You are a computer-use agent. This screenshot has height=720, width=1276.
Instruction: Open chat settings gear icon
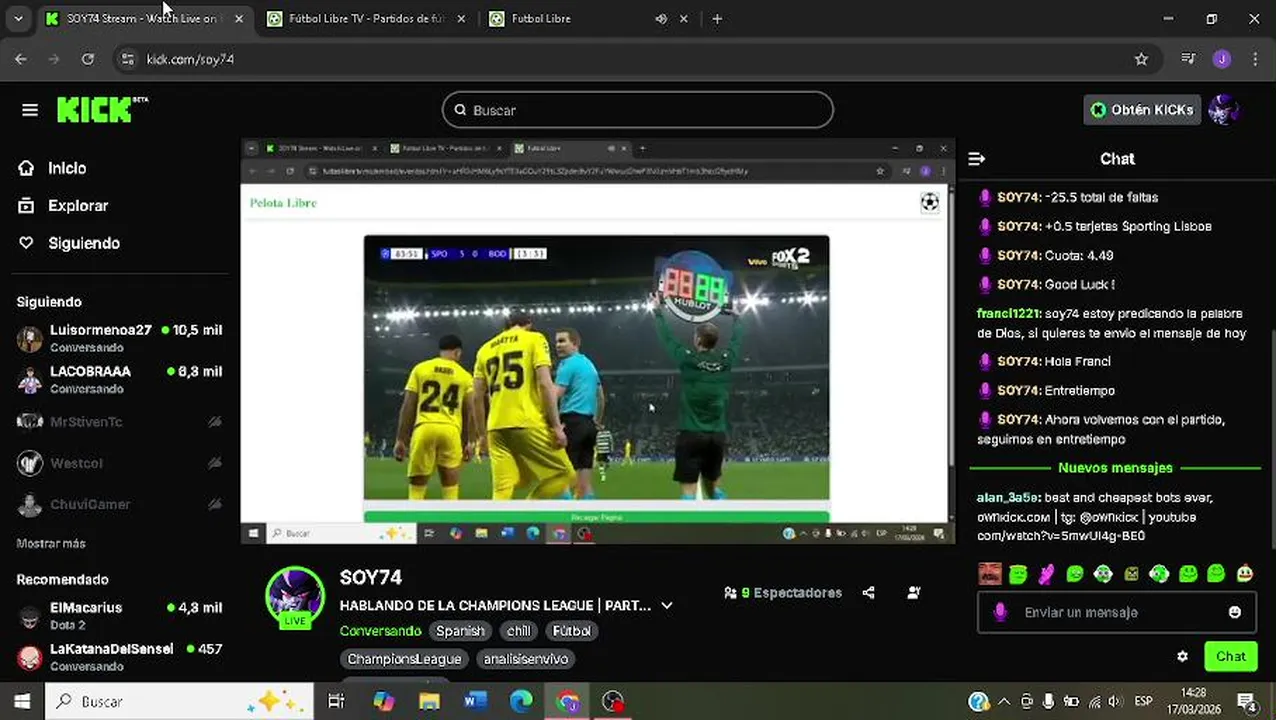point(1182,657)
